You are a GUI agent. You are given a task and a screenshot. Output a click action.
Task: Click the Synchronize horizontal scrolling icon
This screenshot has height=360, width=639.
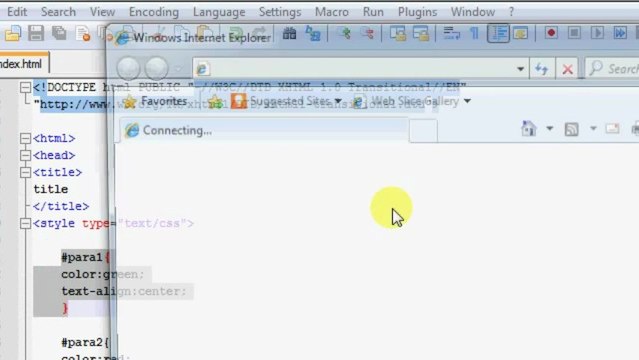[421, 33]
